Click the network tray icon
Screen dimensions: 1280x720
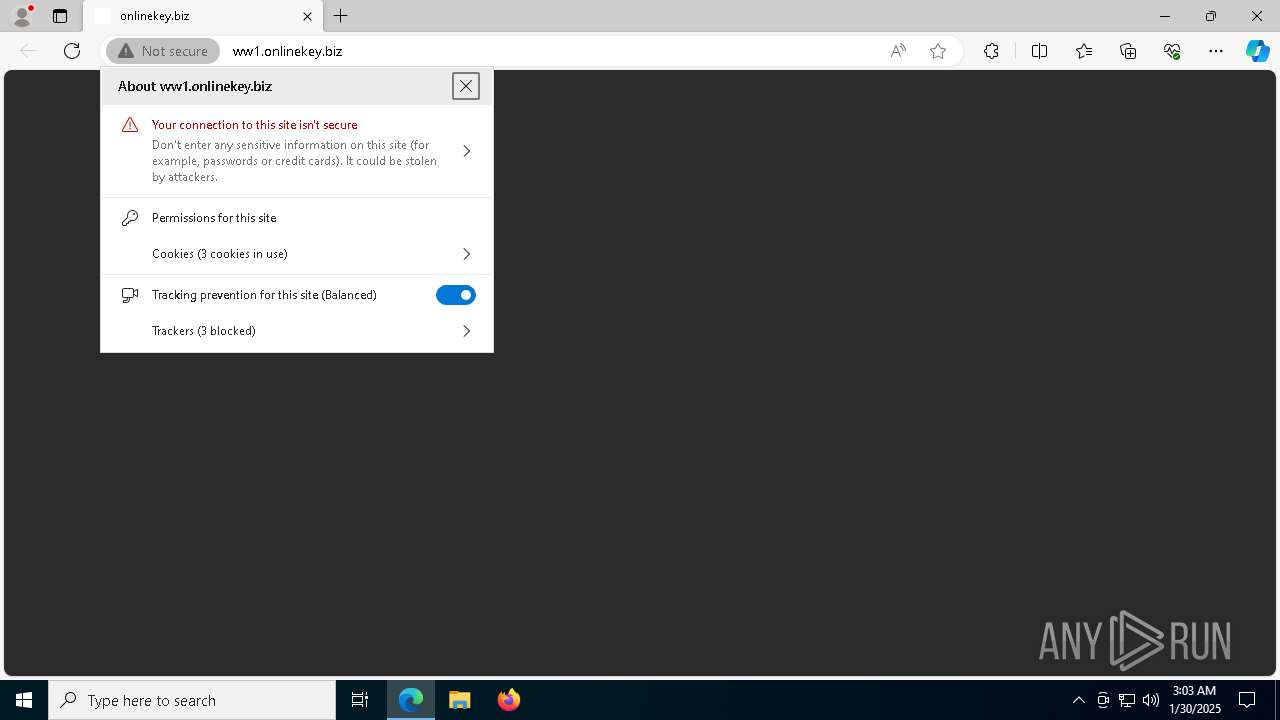(x=1127, y=700)
